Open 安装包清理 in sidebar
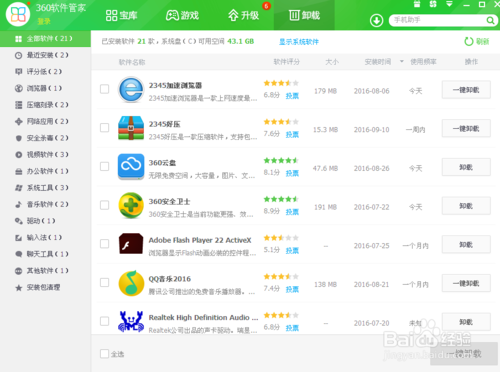 coord(45,287)
